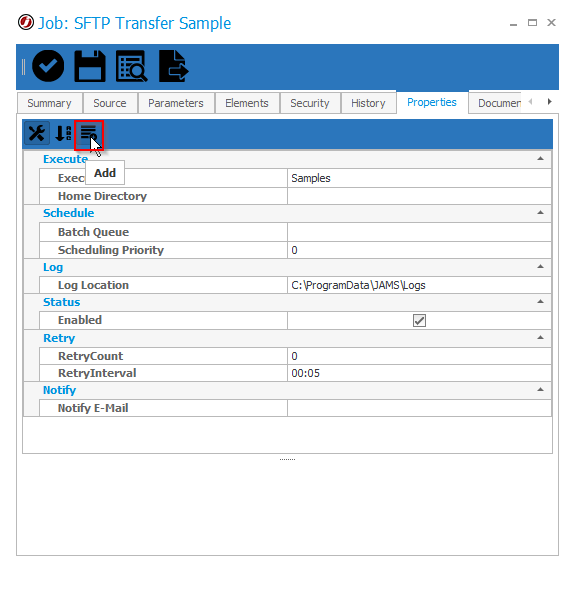The width and height of the screenshot is (572, 597).
Task: Toggle the Enabled checkbox
Action: tap(419, 321)
